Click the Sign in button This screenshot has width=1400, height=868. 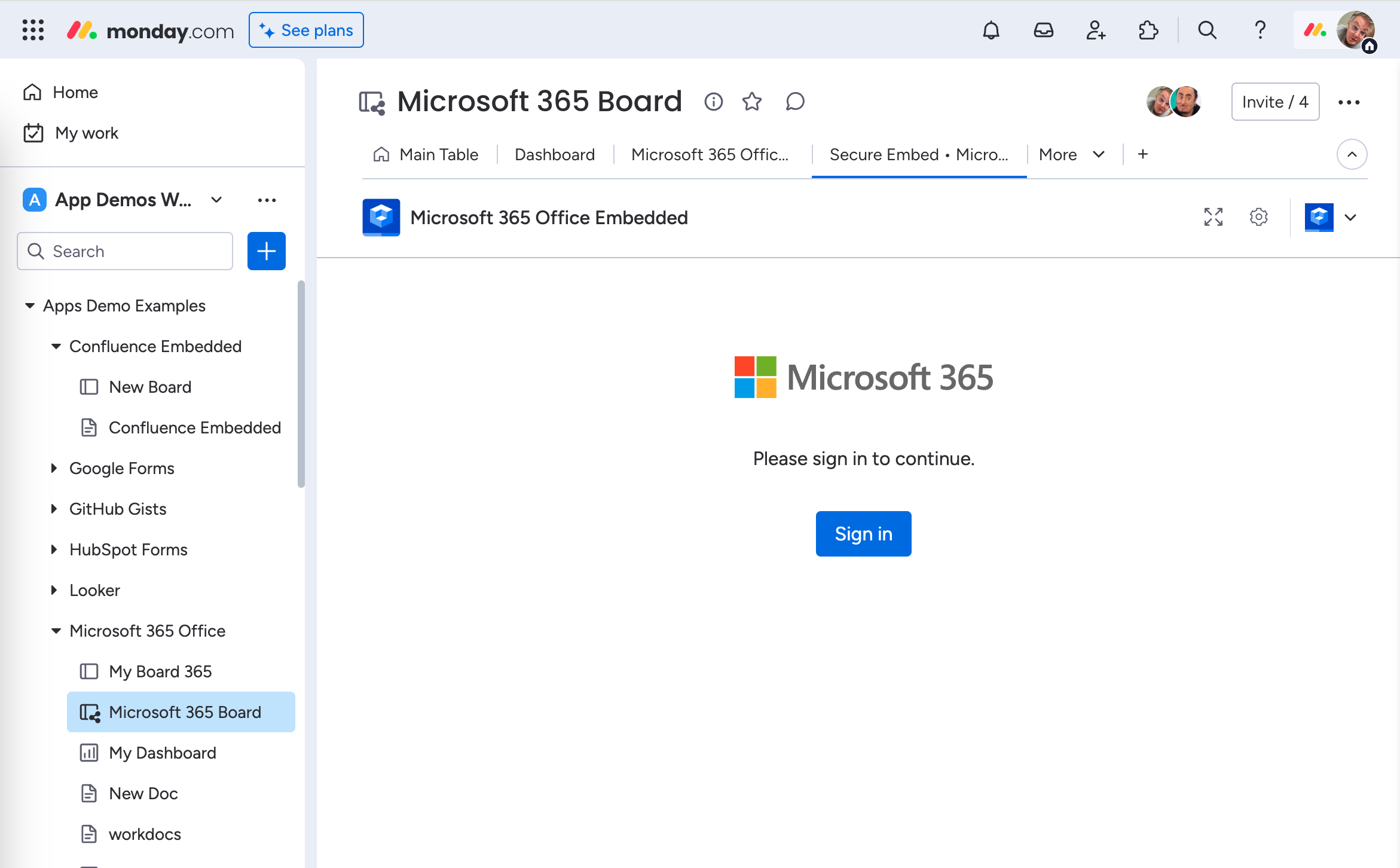tap(864, 533)
